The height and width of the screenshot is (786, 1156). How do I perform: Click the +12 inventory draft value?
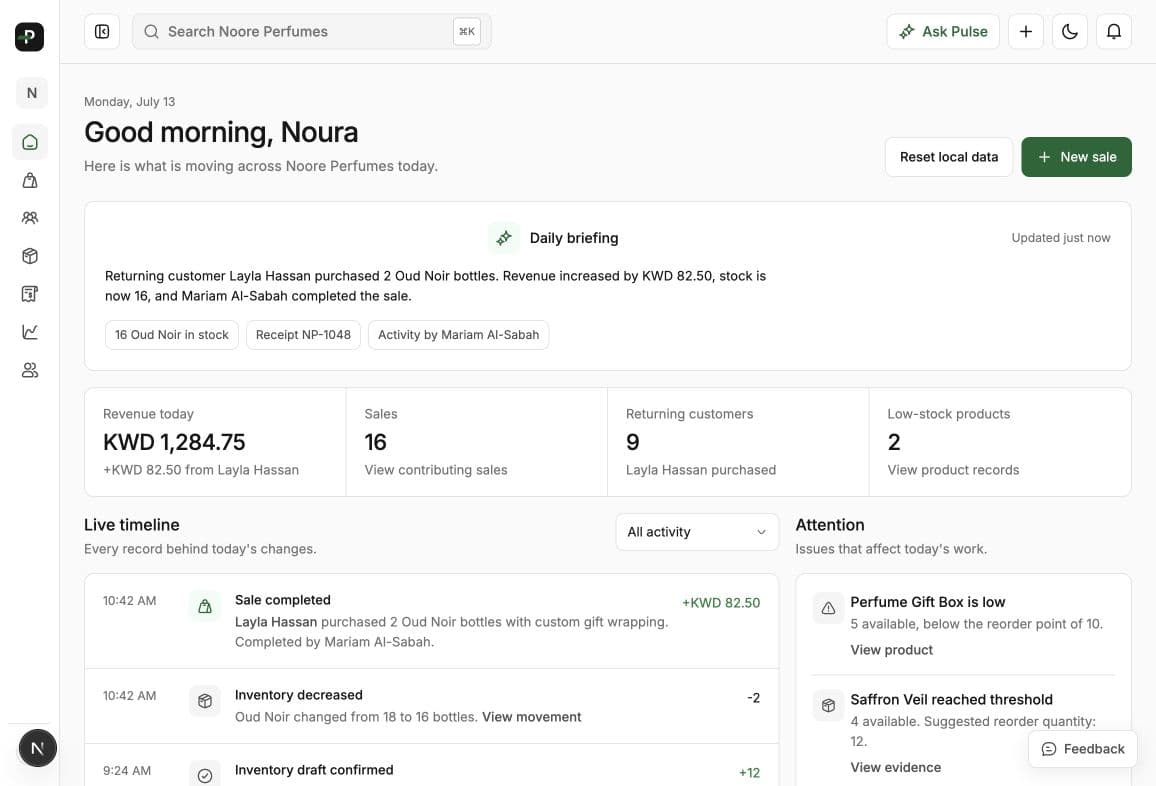749,773
